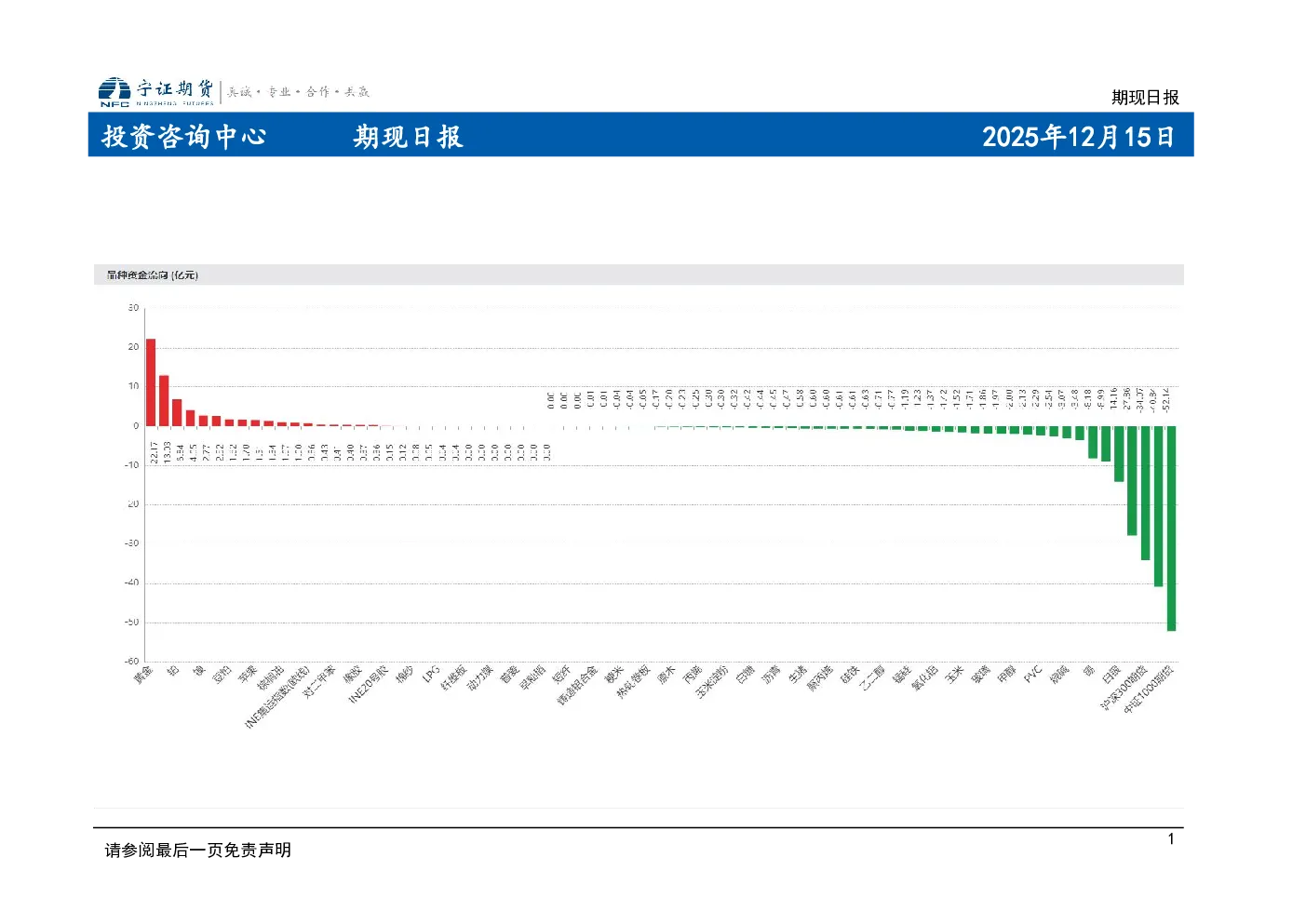
Task: Click the x-axis label 动力煤
Action: (479, 677)
